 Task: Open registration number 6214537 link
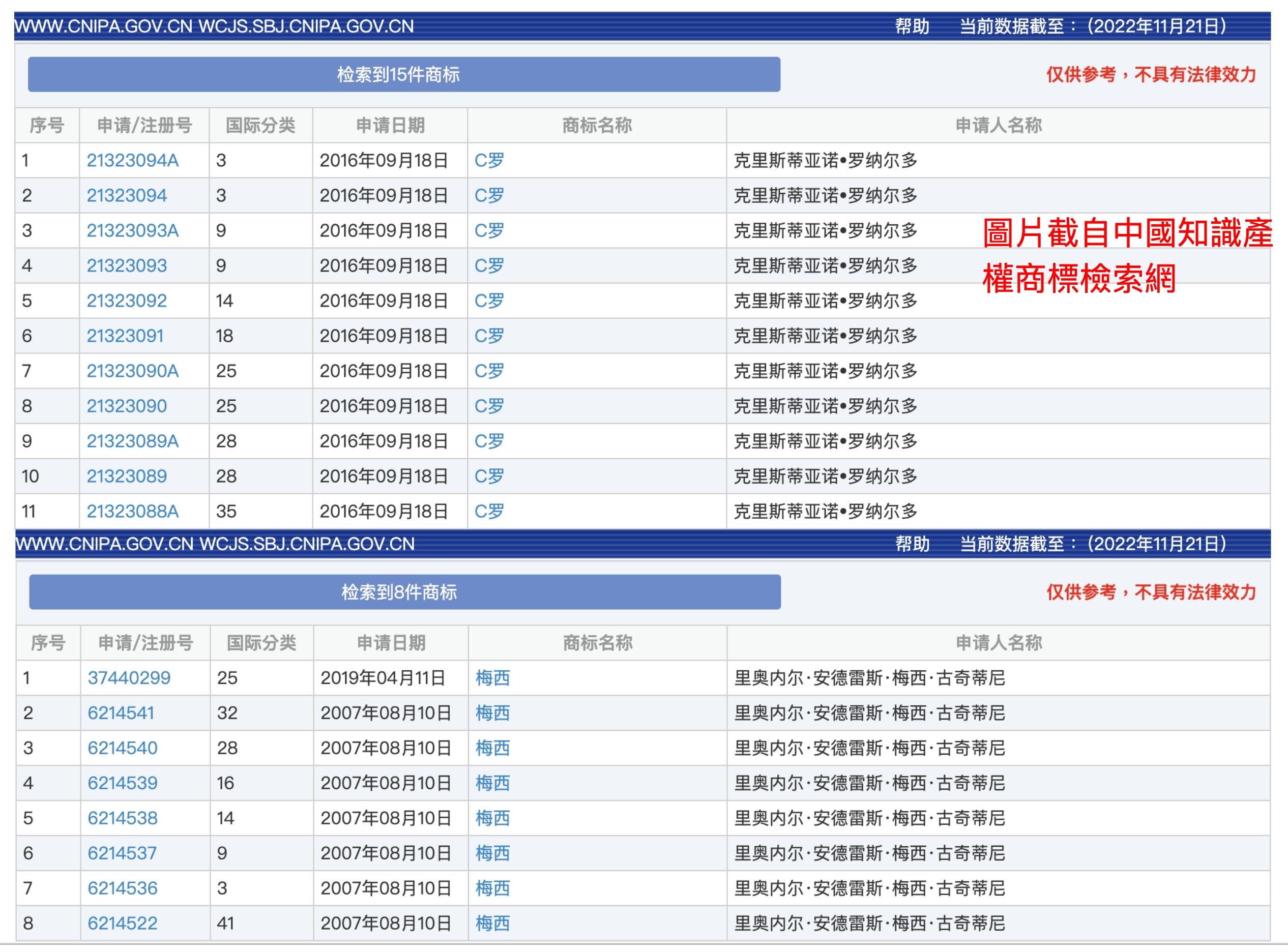122,853
